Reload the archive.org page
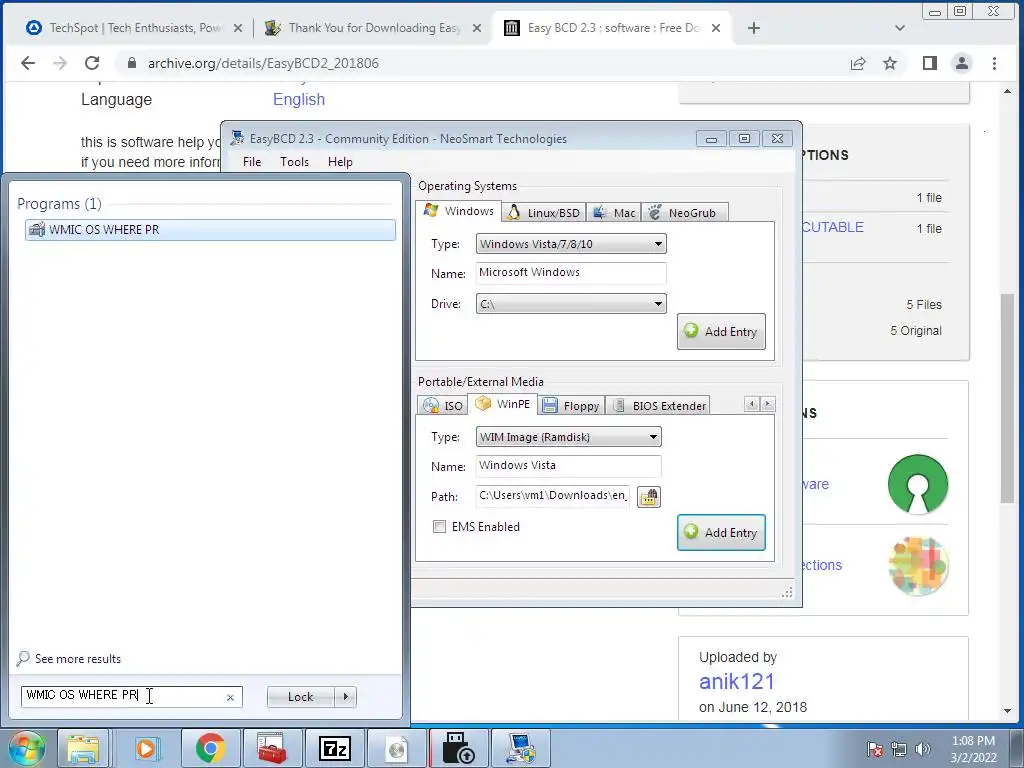The width and height of the screenshot is (1024, 768). [x=92, y=63]
